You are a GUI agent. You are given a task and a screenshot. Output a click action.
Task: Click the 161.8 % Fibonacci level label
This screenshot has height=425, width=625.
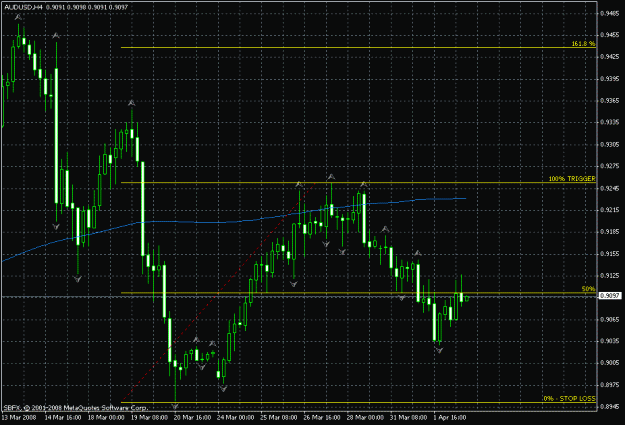click(x=584, y=43)
